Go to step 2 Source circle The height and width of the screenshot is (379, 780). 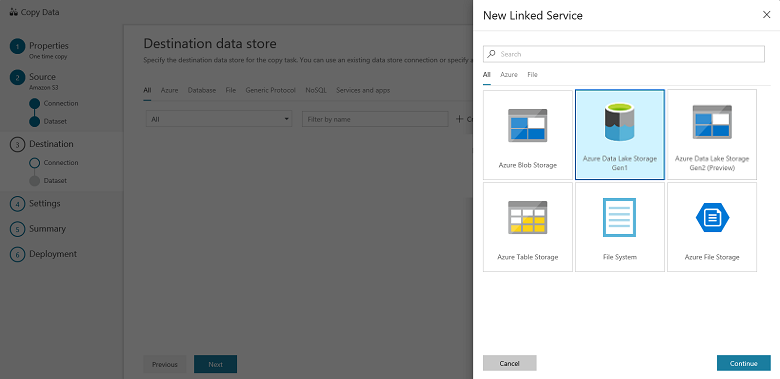coord(17,78)
